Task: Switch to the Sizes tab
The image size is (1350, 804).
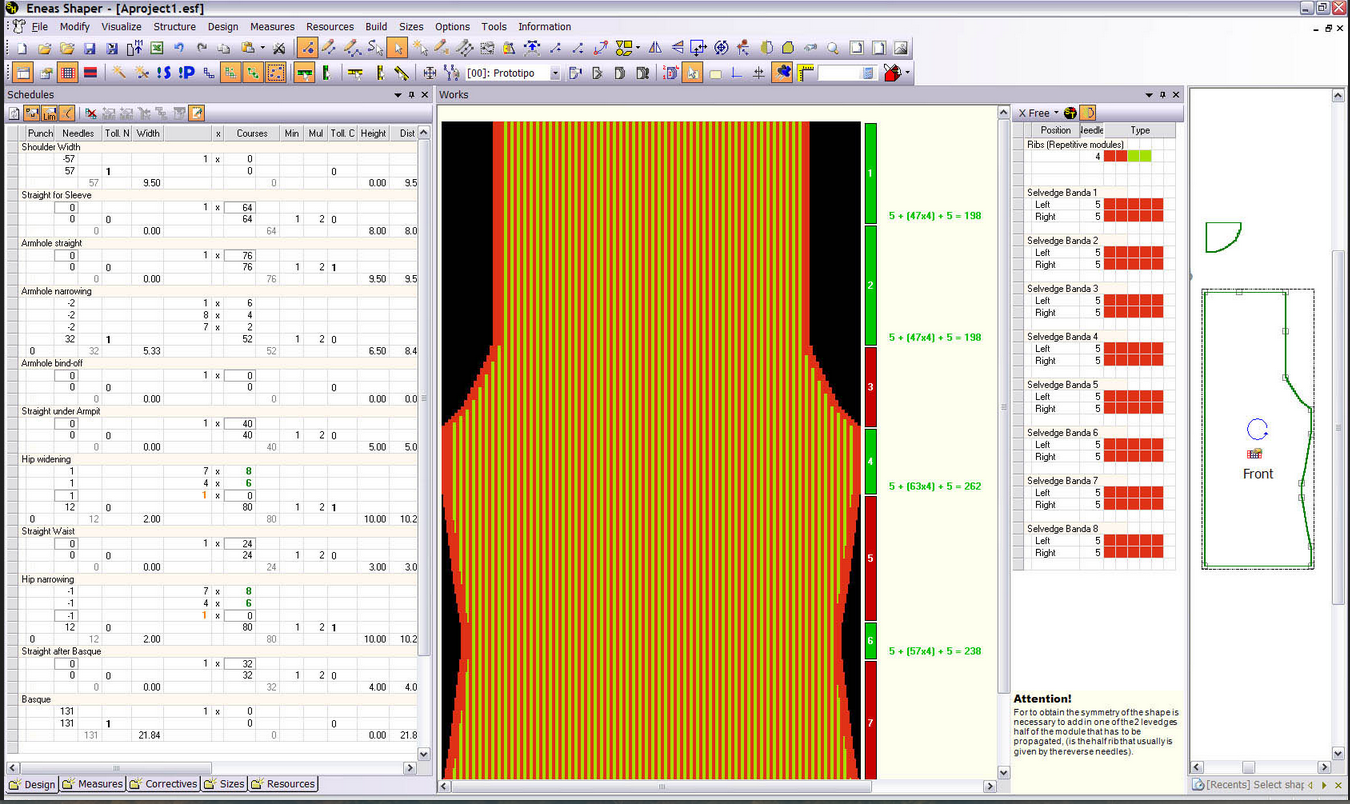Action: pos(225,784)
